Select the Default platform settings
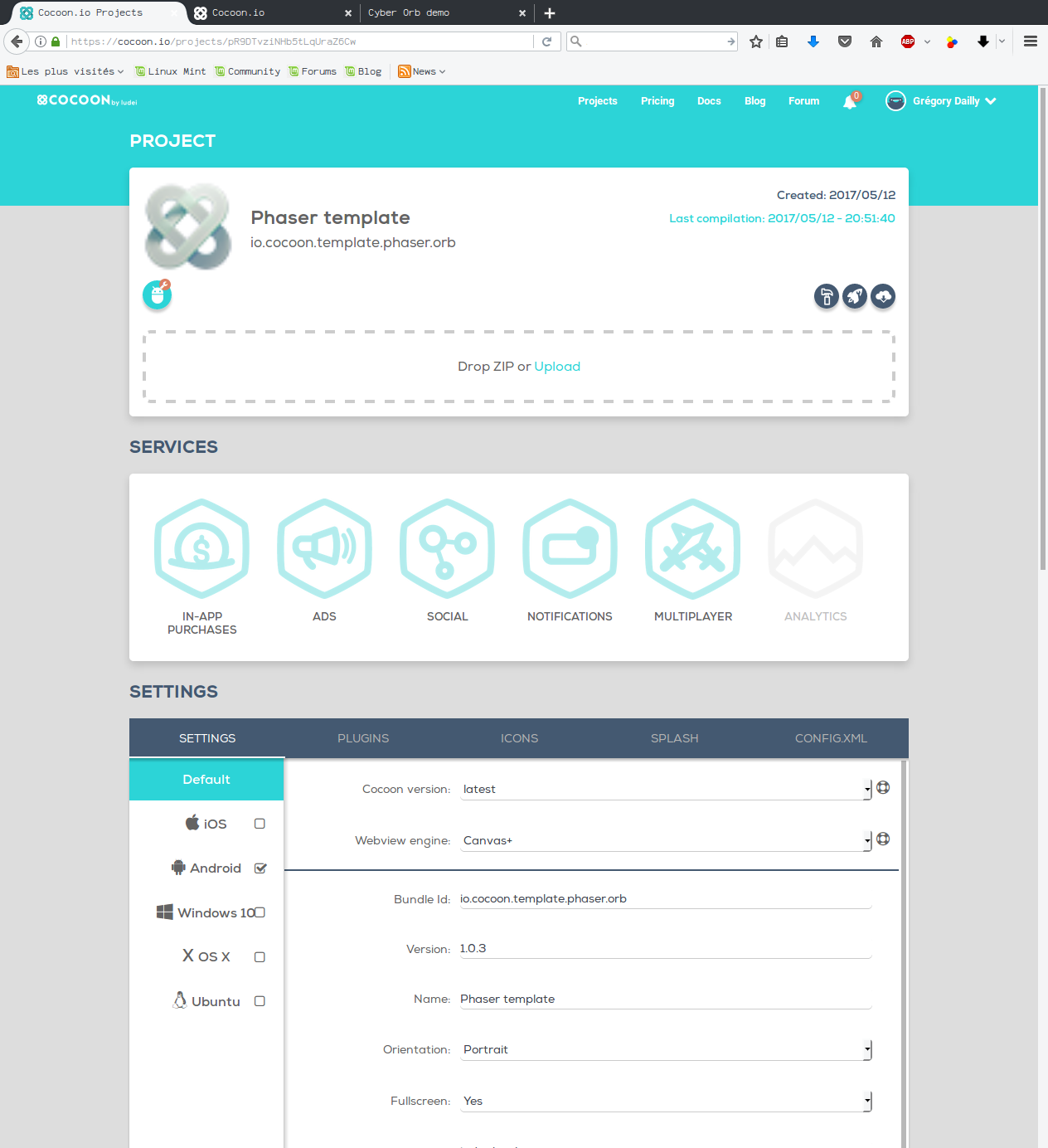Viewport: 1048px width, 1148px height. click(206, 780)
